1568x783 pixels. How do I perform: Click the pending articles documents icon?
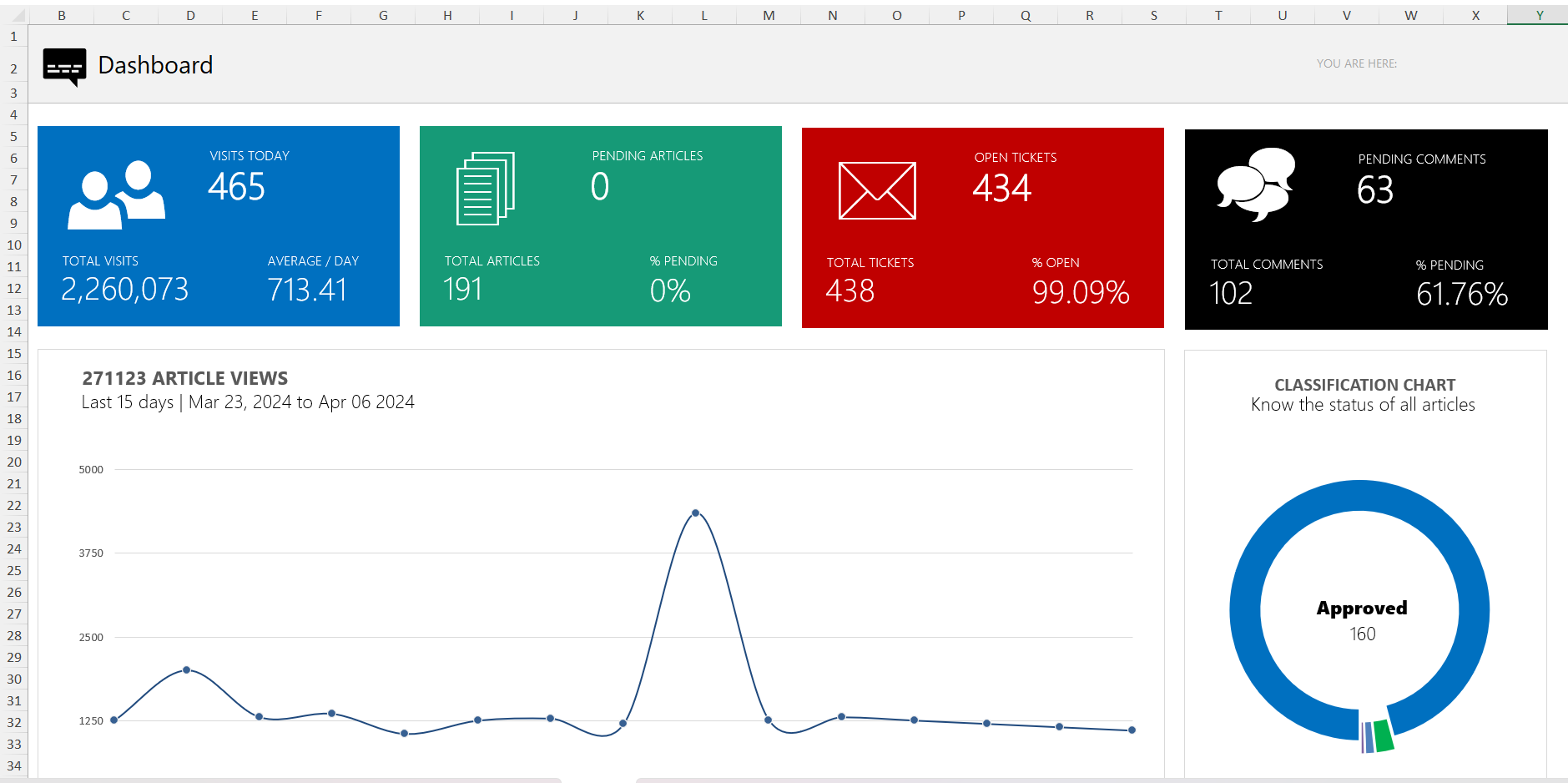pos(486,189)
